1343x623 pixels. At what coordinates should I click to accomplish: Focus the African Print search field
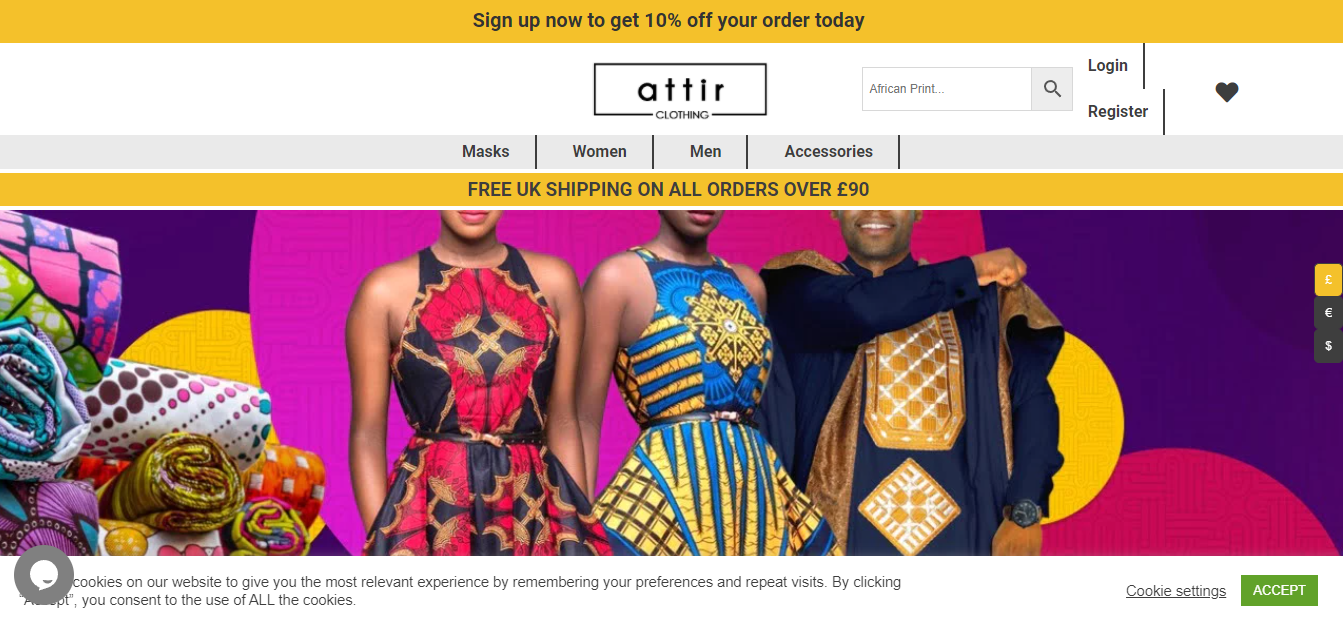pyautogui.click(x=947, y=89)
